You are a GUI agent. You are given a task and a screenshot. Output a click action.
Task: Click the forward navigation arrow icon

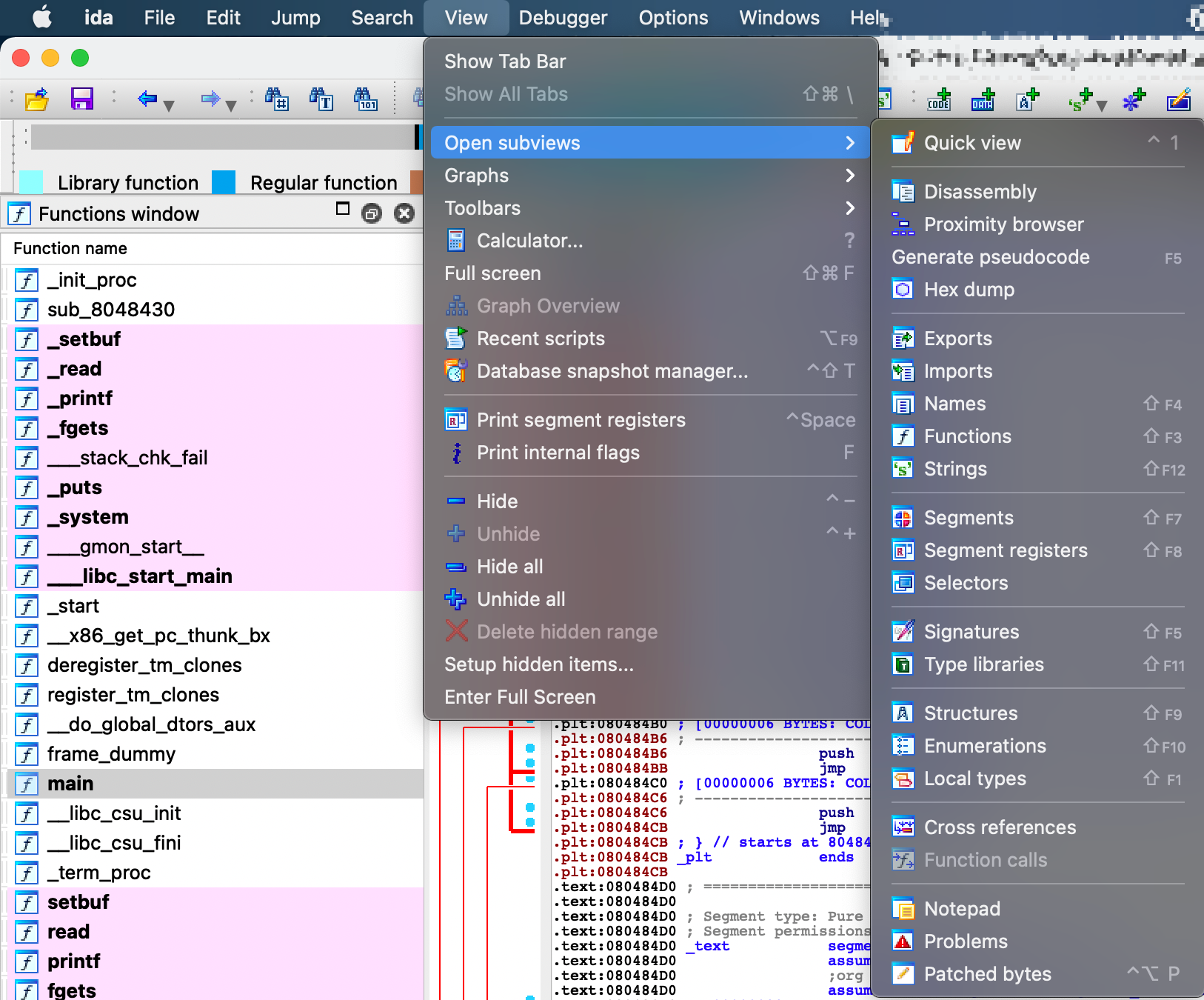(x=210, y=99)
